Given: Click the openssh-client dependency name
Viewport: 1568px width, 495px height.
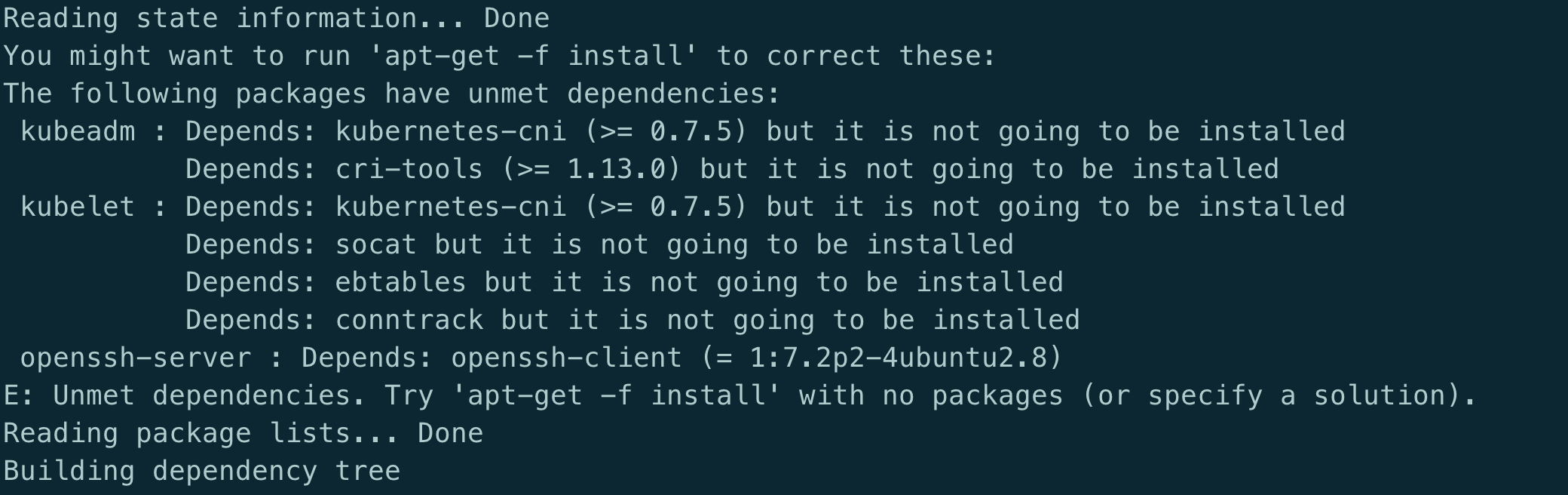Looking at the screenshot, I should coord(567,358).
